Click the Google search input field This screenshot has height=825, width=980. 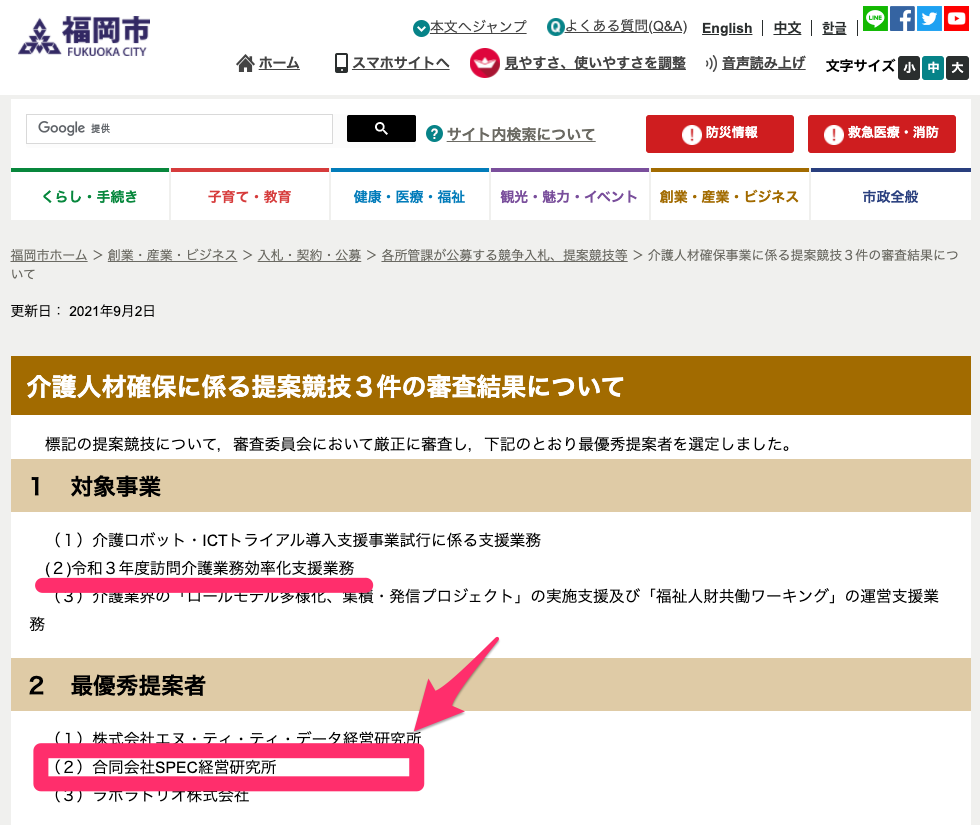(180, 129)
